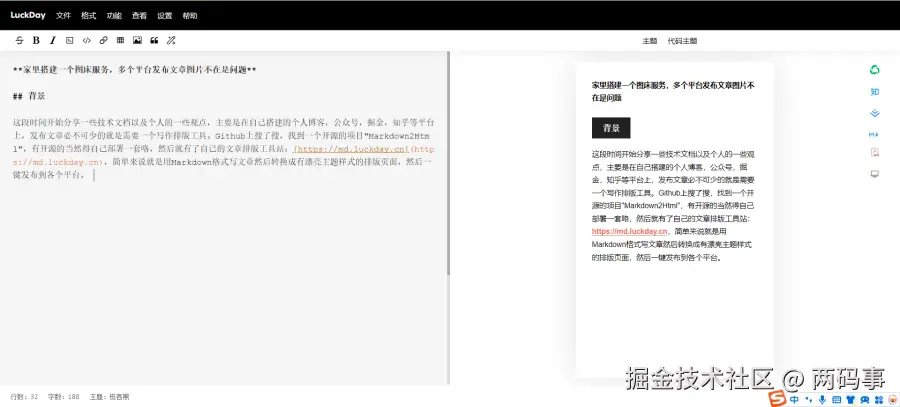Toggle bold formatting with the B icon
The width and height of the screenshot is (900, 407).
[x=36, y=40]
